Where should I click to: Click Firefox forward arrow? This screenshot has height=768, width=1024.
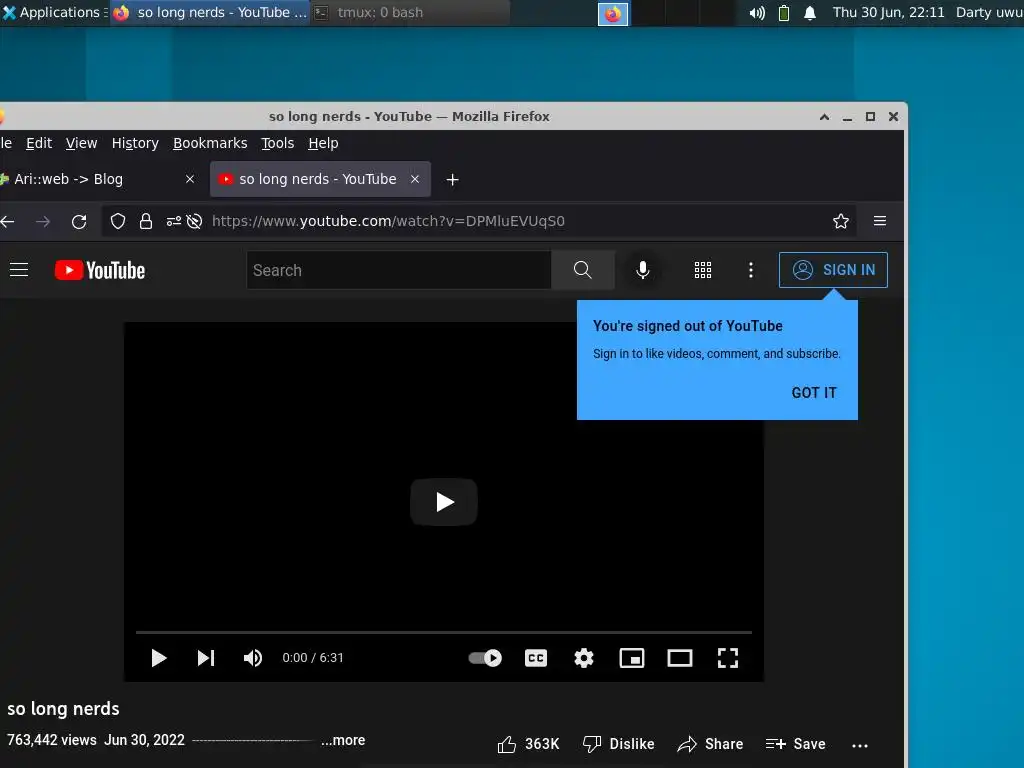43,221
